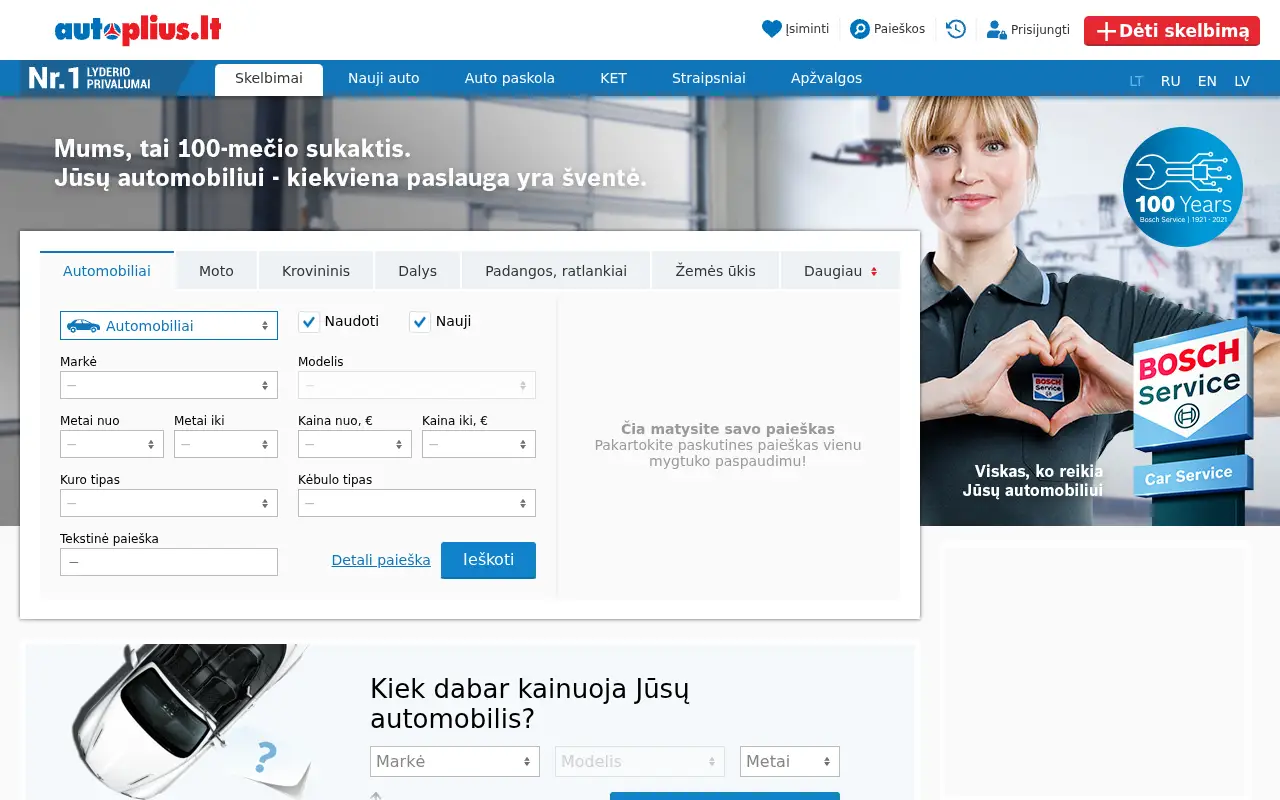
Task: Open saved searches magnifier icon
Action: point(860,29)
